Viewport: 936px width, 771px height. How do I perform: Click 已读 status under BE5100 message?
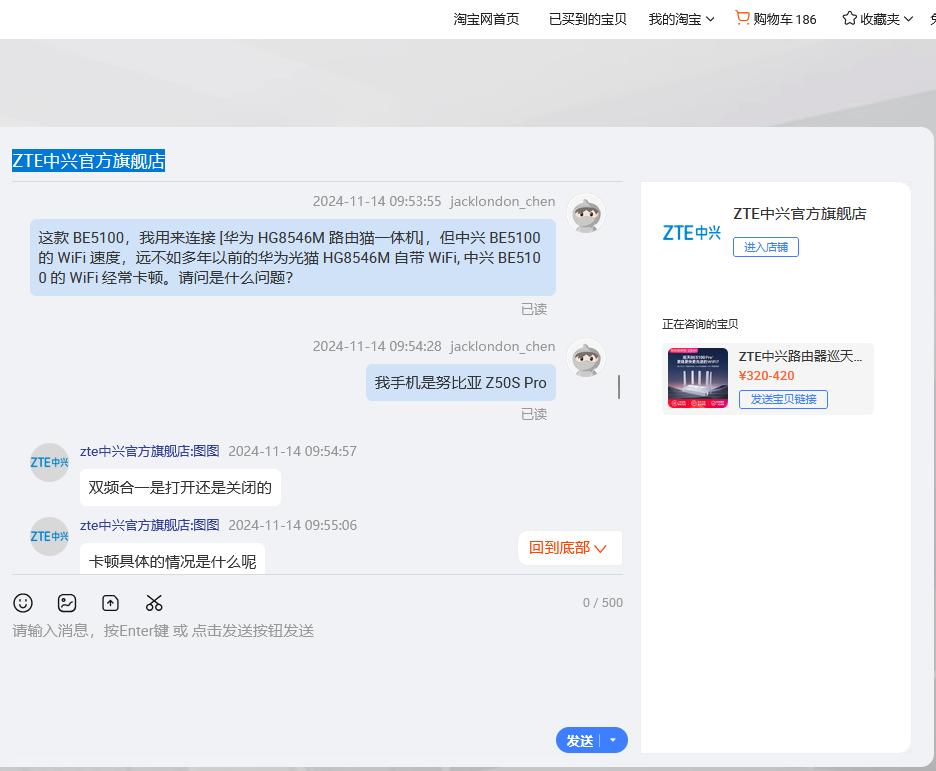click(x=534, y=309)
